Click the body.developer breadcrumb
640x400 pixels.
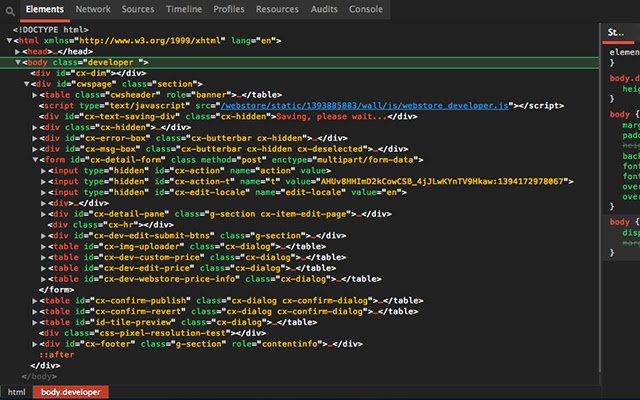click(71, 392)
